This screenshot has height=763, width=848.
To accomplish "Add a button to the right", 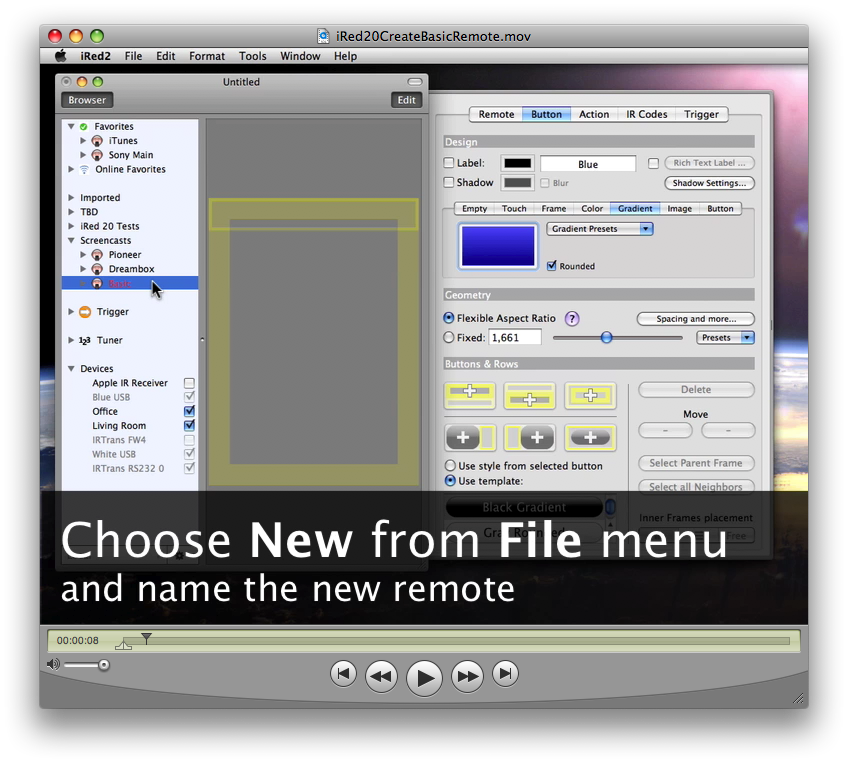I will point(529,437).
